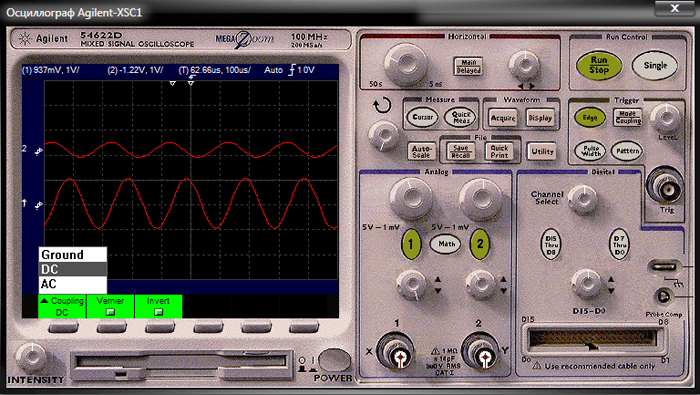Select Pattern trigger
700x395 pixels.
click(627, 151)
